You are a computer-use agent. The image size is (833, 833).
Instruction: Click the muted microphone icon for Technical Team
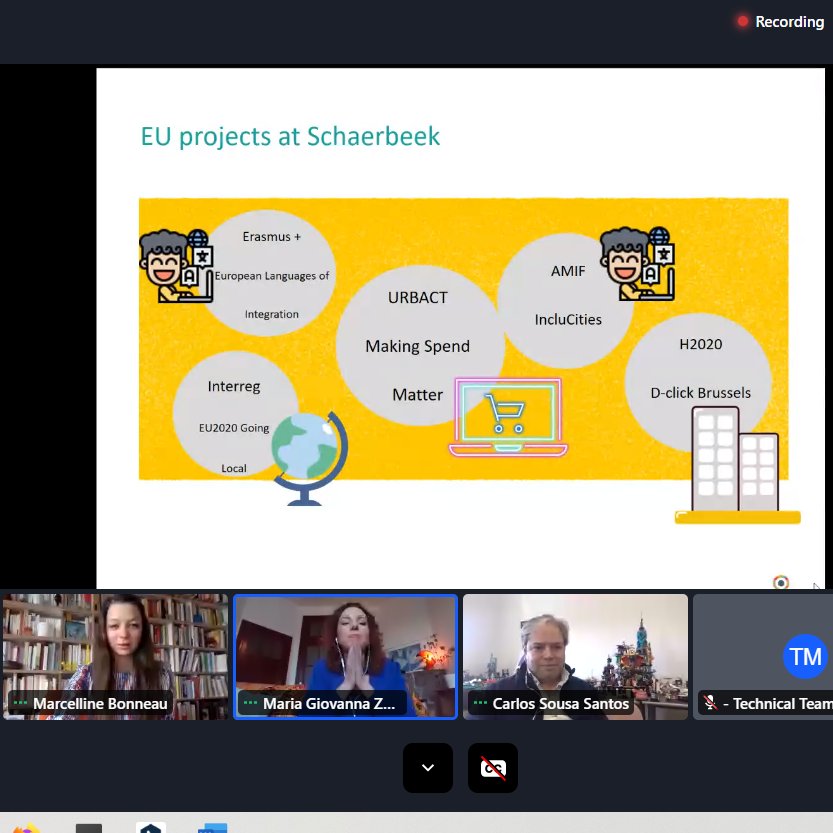coord(710,703)
